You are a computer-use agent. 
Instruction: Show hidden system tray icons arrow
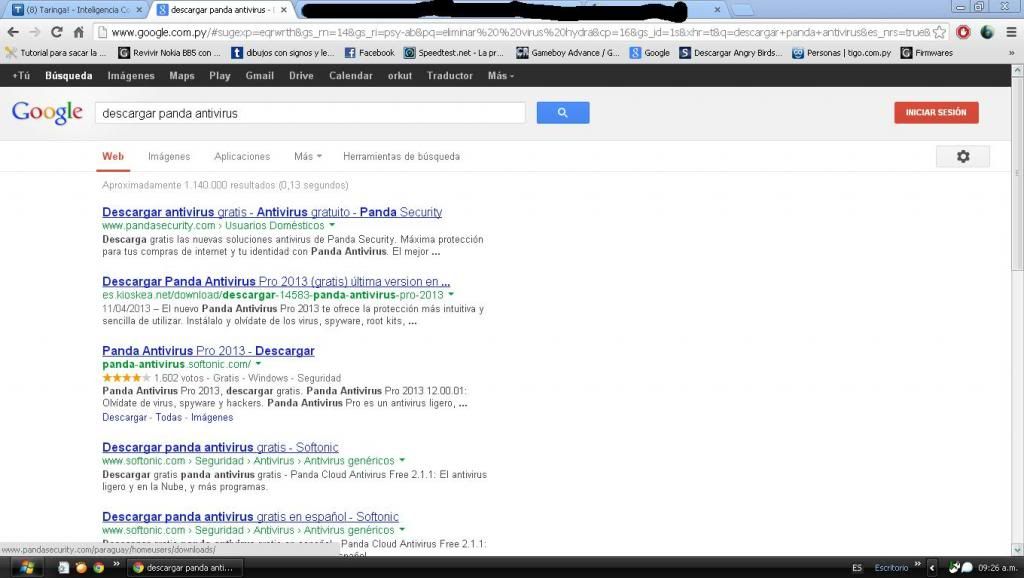[932, 568]
